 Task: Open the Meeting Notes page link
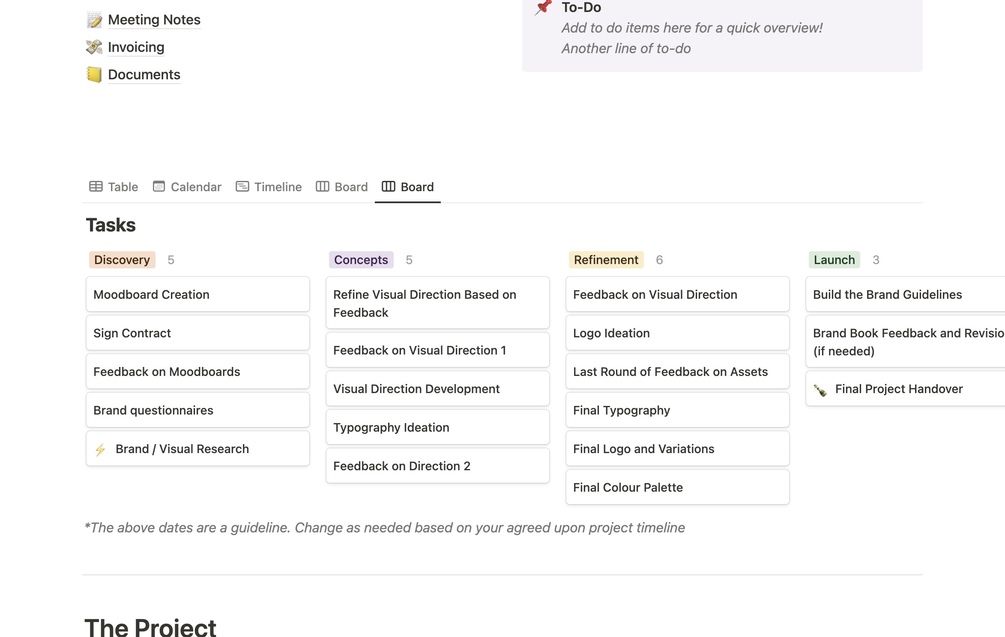(x=154, y=20)
